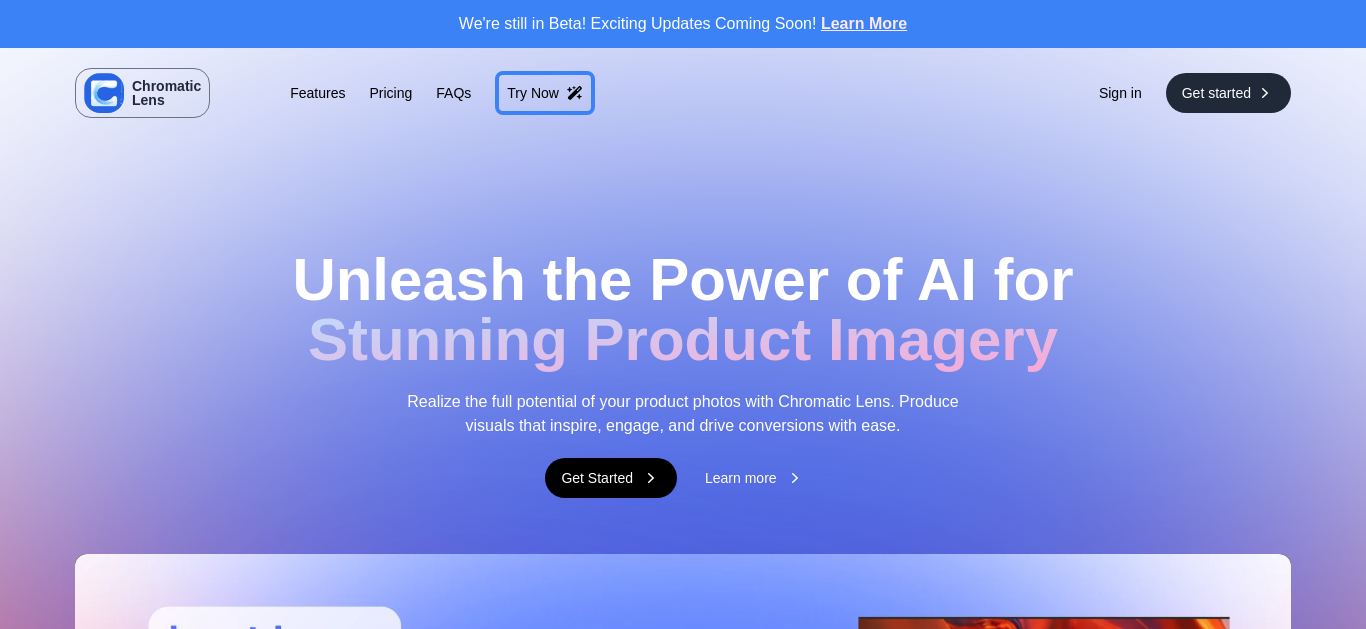Viewport: 1366px width, 629px height.
Task: Click the black Get Started hero button
Action: (611, 478)
